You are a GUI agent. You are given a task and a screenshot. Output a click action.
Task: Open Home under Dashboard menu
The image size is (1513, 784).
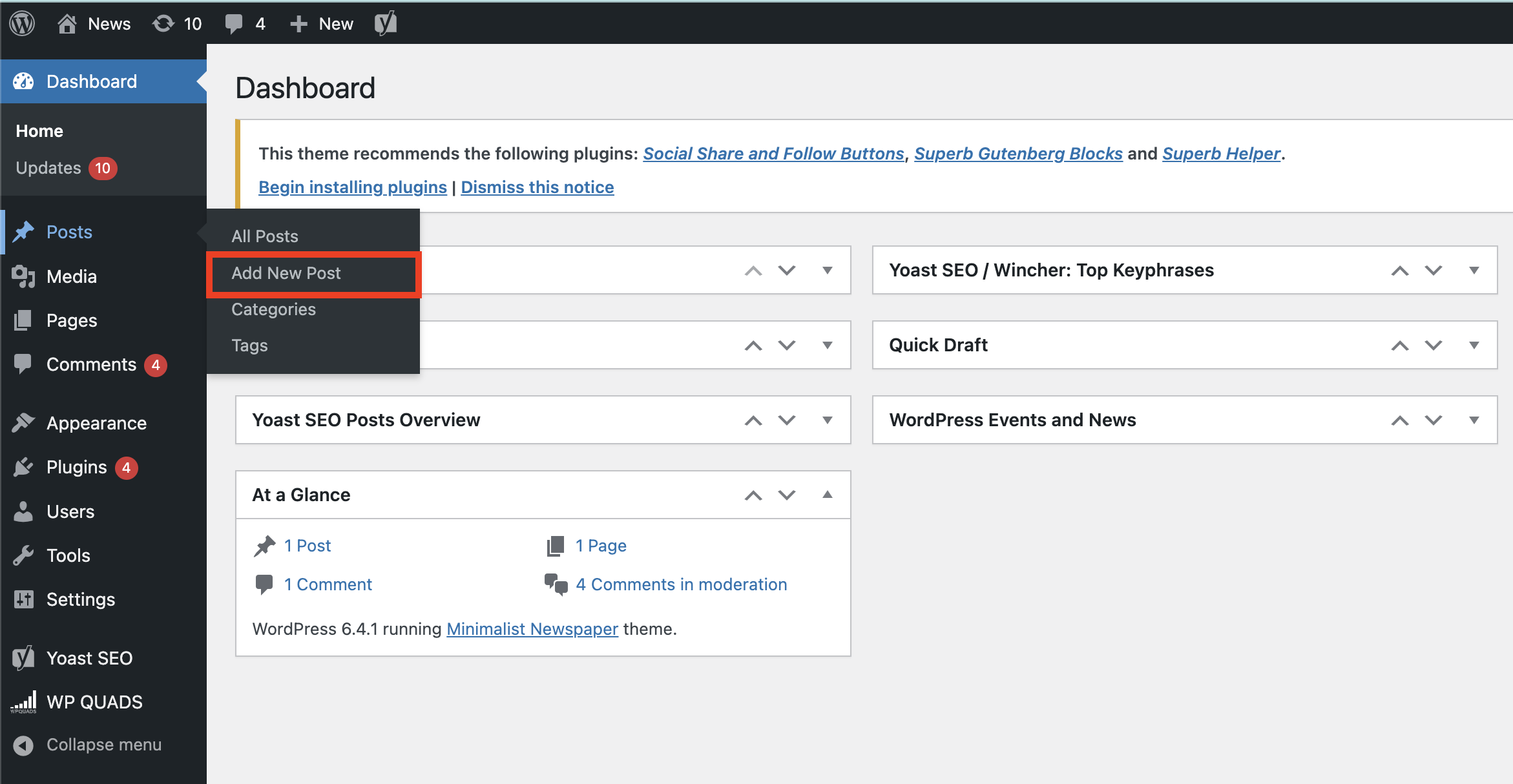(39, 131)
